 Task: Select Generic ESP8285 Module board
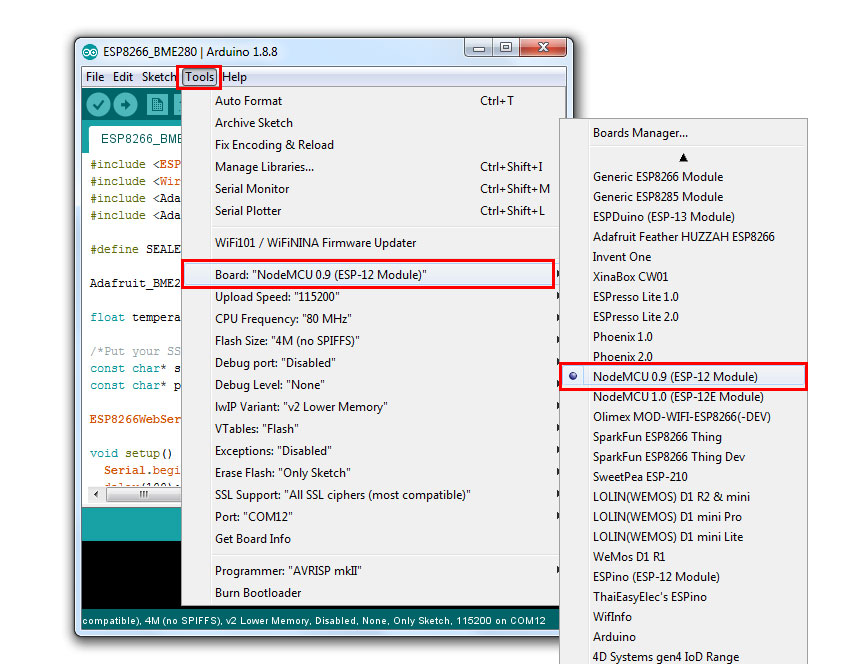coord(683,196)
